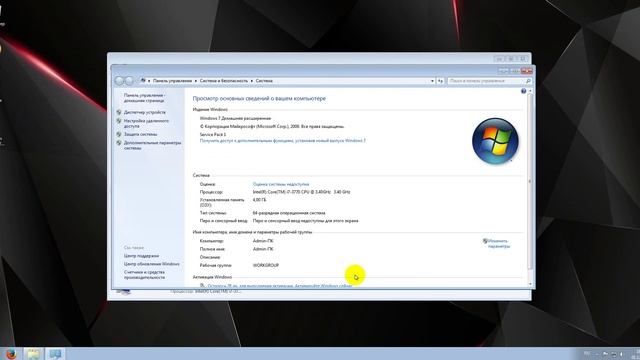Open 'Панель управления - домашняя страница' link

pyautogui.click(x=144, y=98)
